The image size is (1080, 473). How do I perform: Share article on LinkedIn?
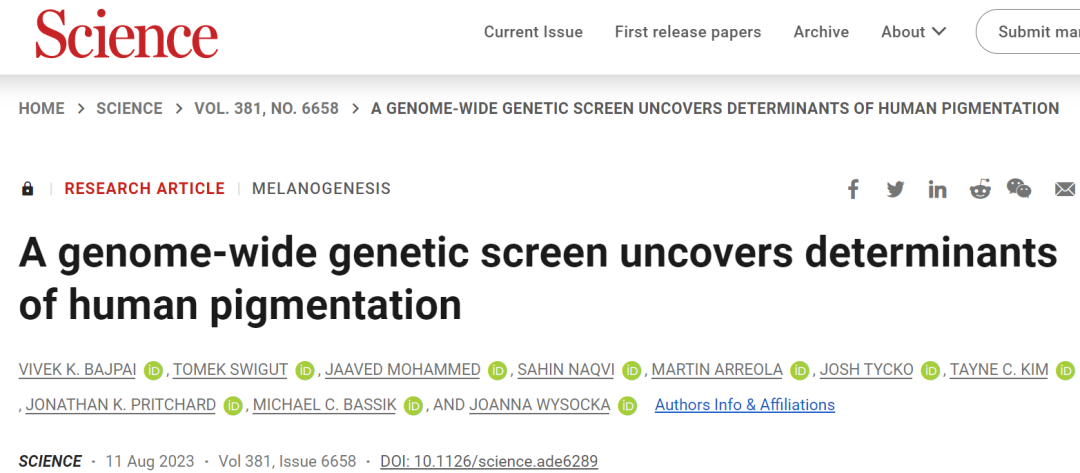point(937,189)
